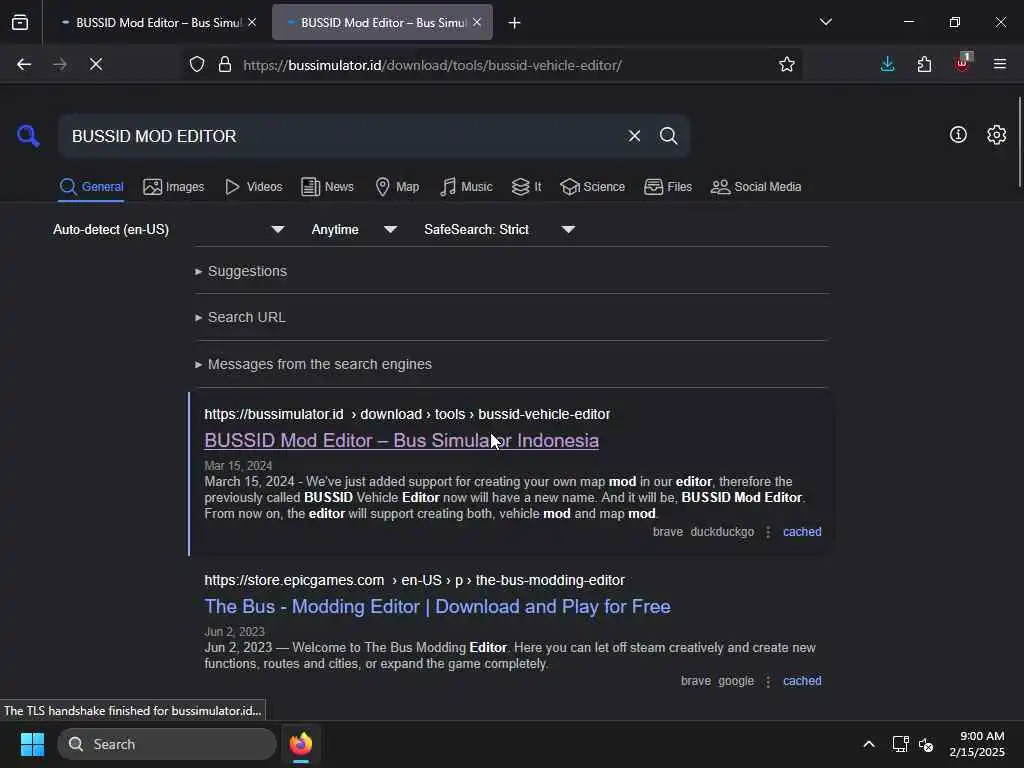The width and height of the screenshot is (1024, 768).
Task: Click the muted volume tray icon
Action: click(x=926, y=744)
